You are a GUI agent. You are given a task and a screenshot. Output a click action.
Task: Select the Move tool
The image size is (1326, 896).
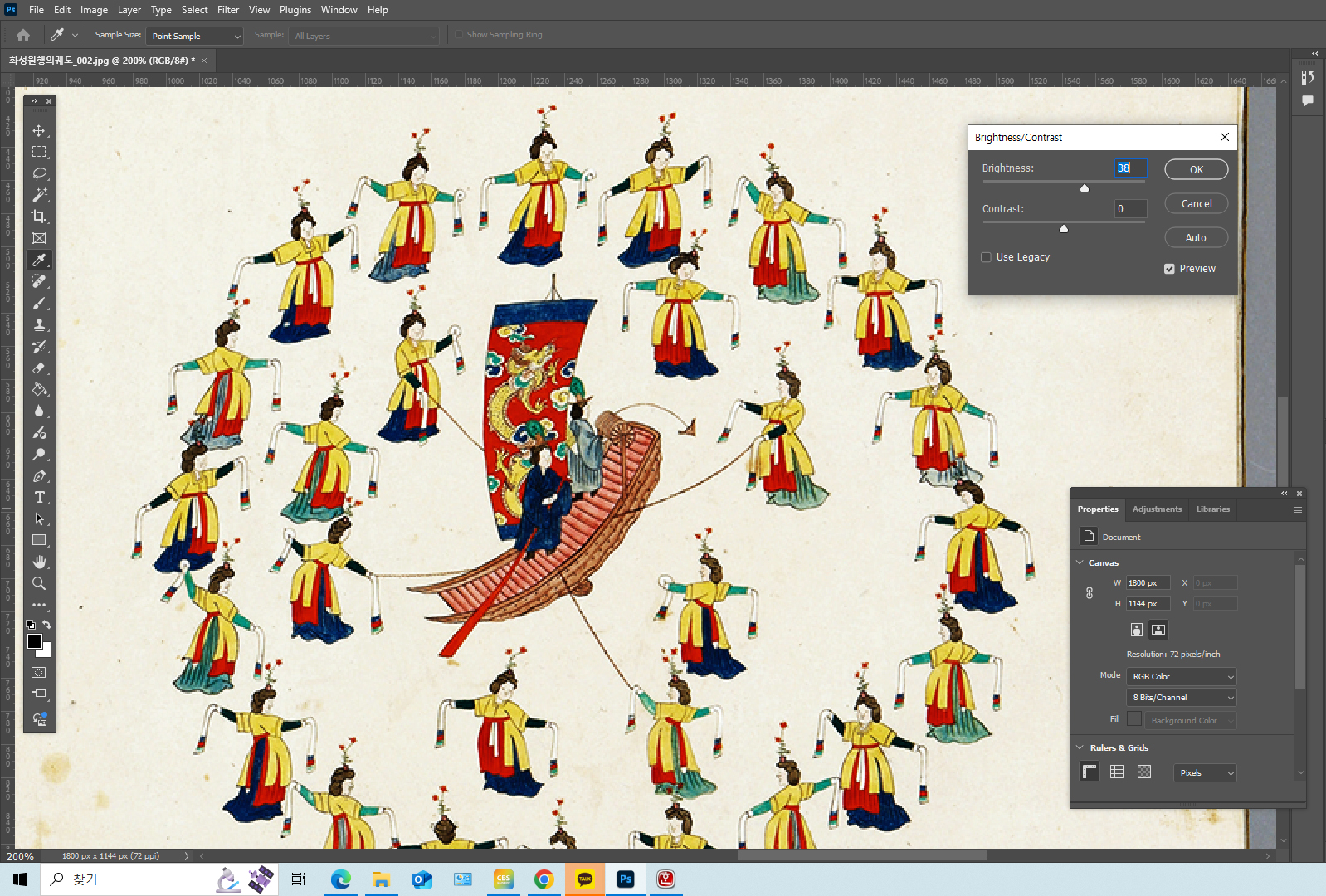point(39,130)
